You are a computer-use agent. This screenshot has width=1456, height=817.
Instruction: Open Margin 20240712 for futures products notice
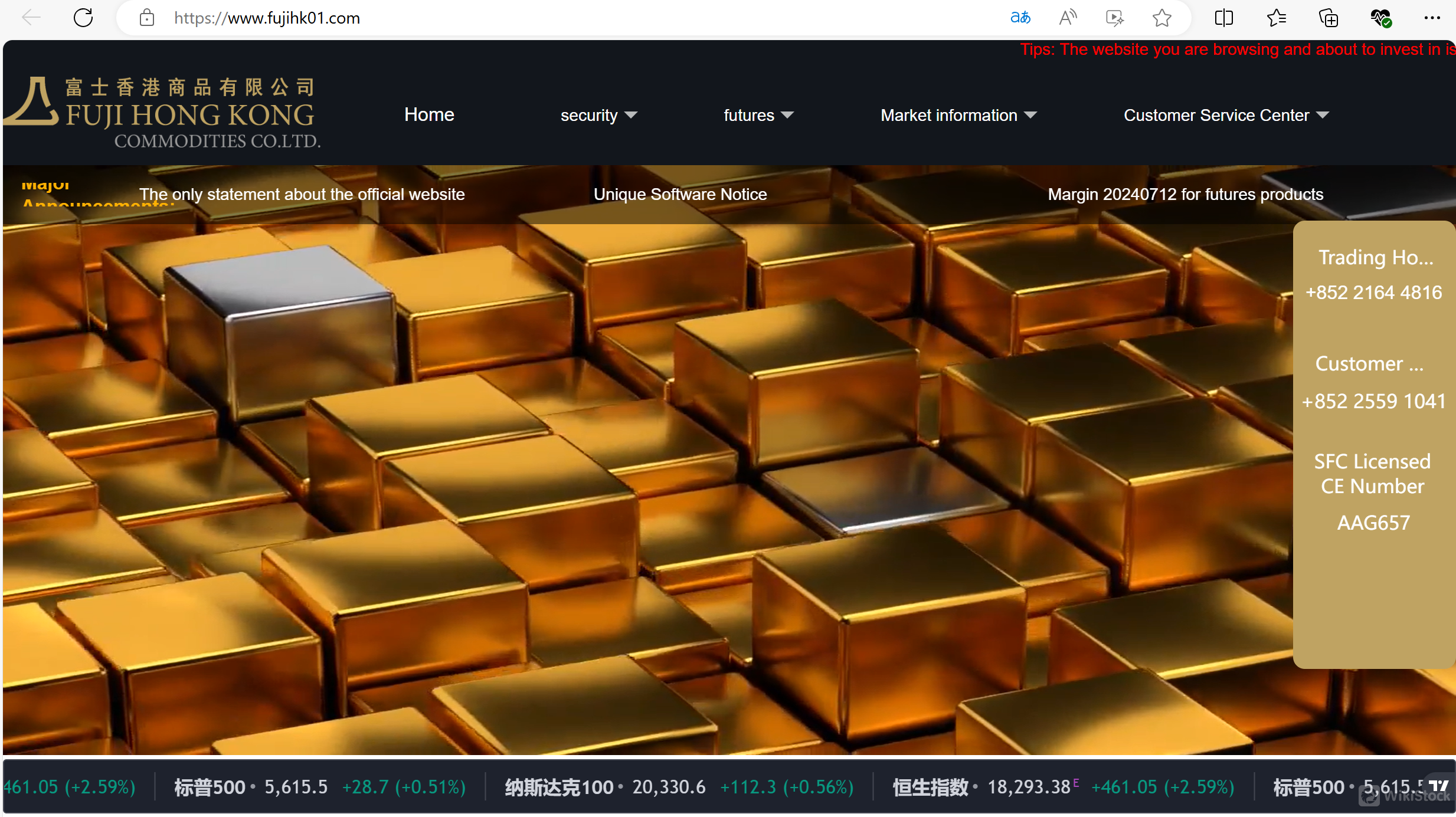click(x=1186, y=194)
